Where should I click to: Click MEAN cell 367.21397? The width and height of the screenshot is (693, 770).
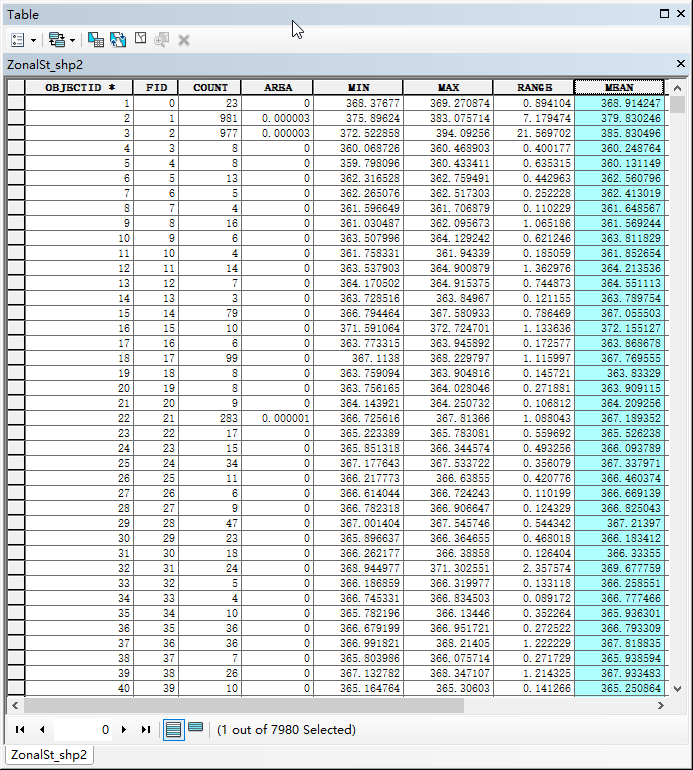tap(619, 523)
